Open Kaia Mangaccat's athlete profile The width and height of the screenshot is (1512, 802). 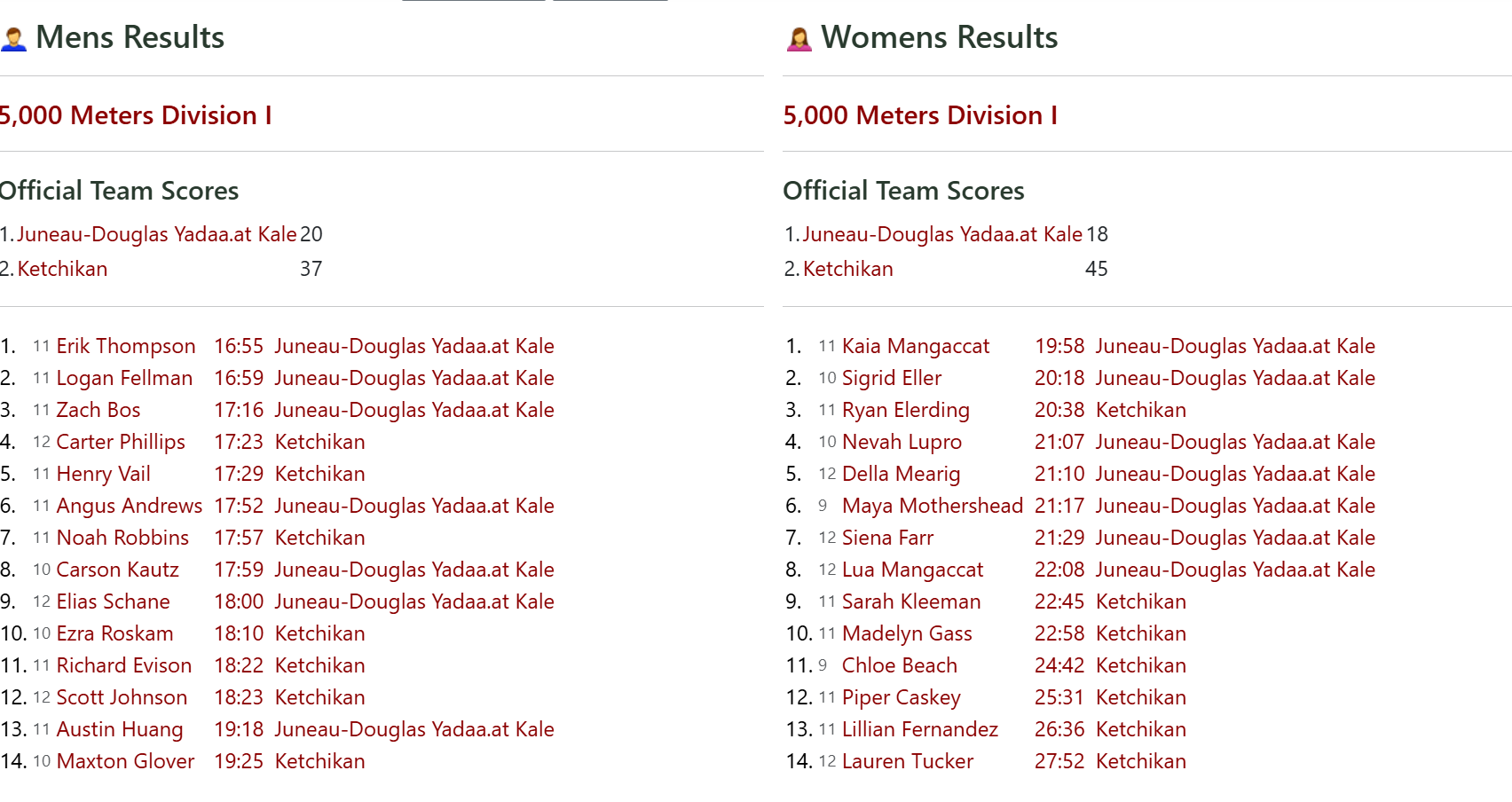pos(915,346)
